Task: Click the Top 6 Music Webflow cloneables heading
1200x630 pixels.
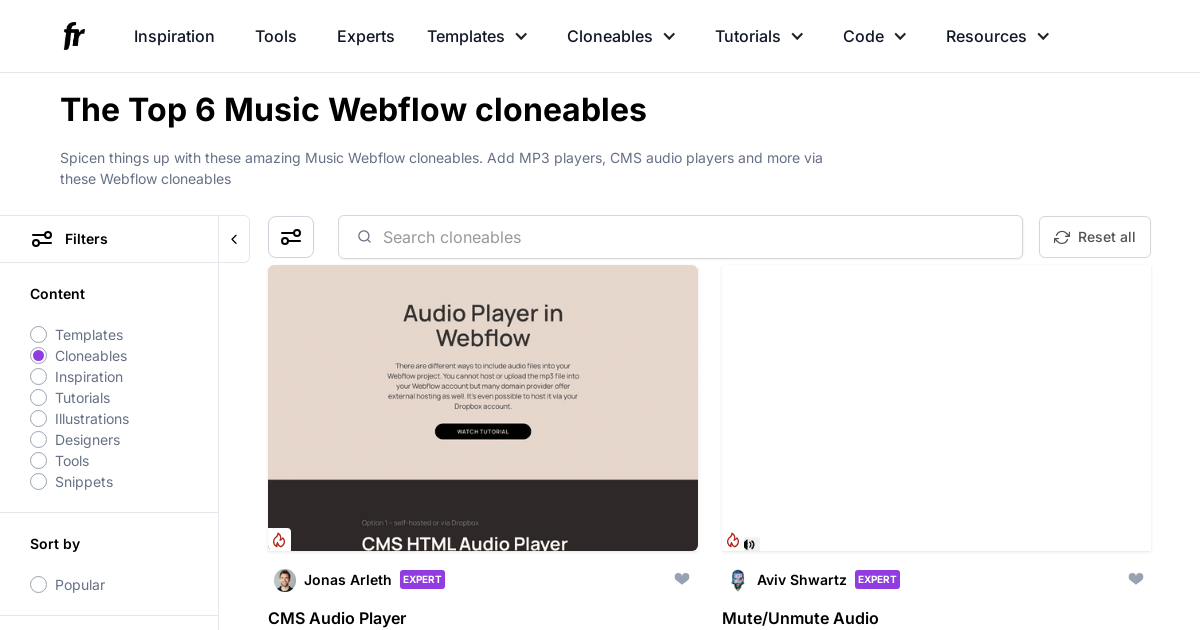Action: tap(353, 109)
